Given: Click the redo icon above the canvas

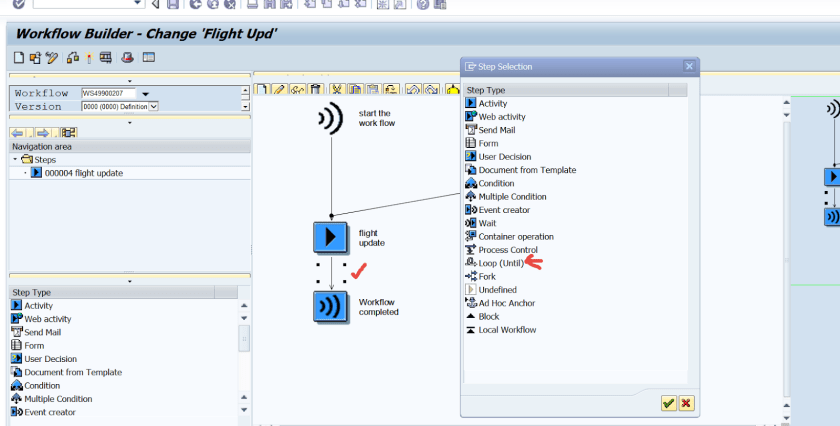Looking at the screenshot, I should tap(431, 89).
